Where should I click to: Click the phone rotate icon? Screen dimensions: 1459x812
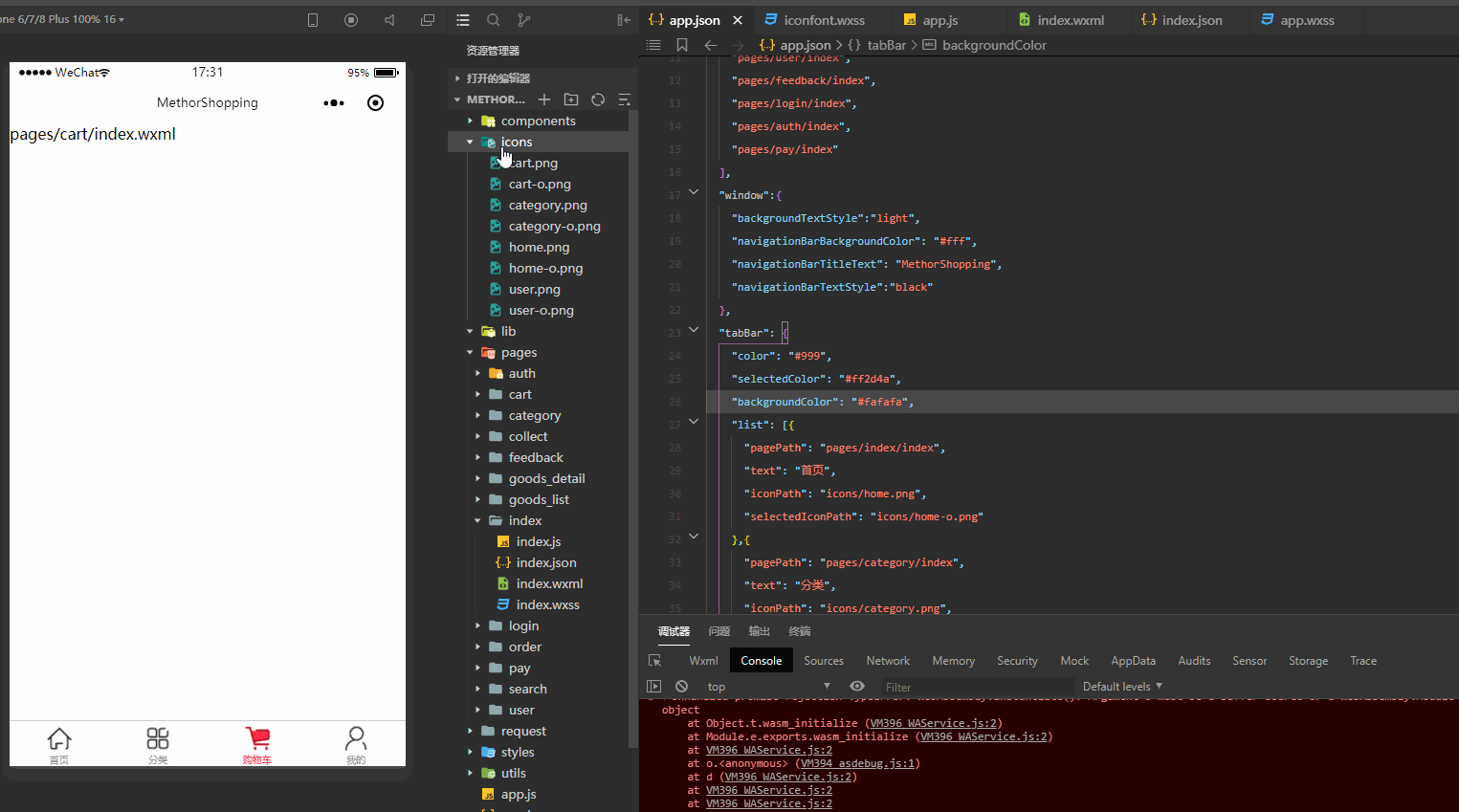pyautogui.click(x=313, y=19)
